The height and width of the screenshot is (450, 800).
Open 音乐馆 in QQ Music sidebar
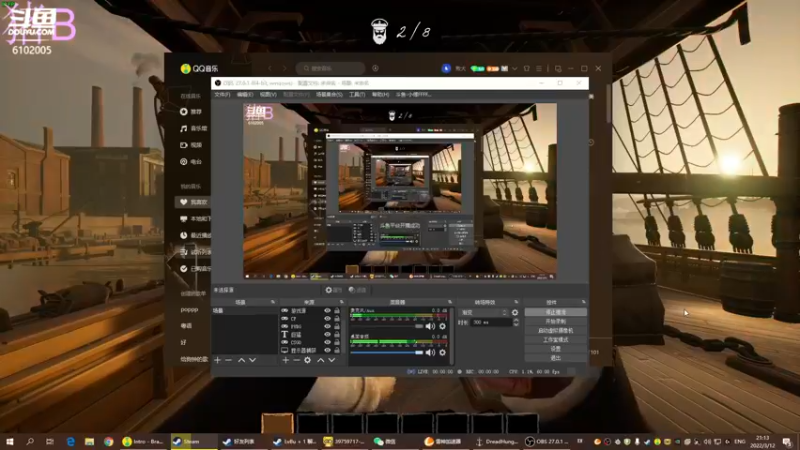(193, 129)
